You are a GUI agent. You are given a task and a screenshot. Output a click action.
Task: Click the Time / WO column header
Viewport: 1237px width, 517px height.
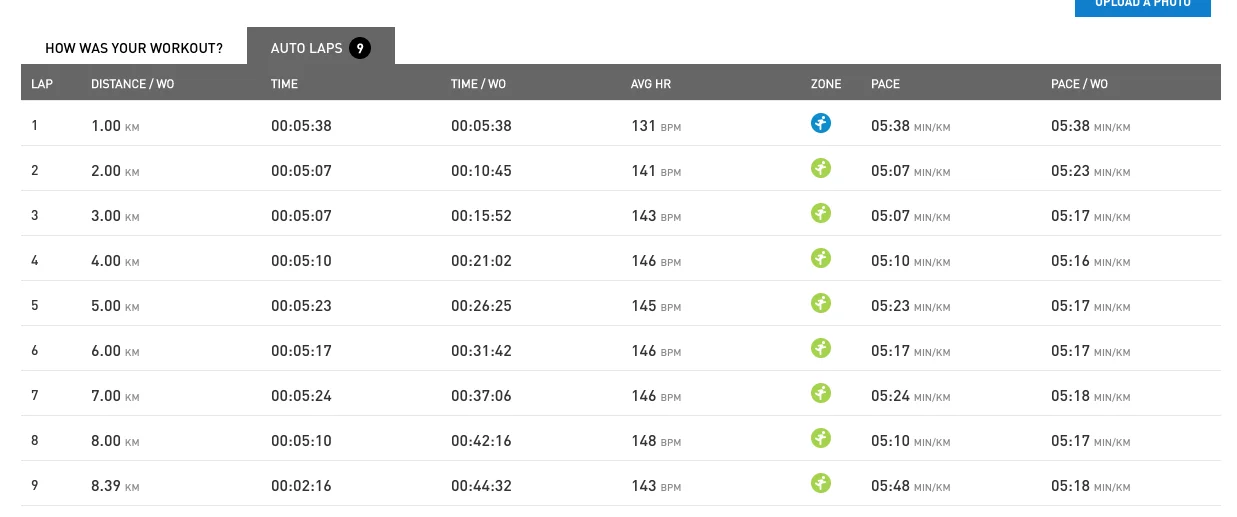478,84
